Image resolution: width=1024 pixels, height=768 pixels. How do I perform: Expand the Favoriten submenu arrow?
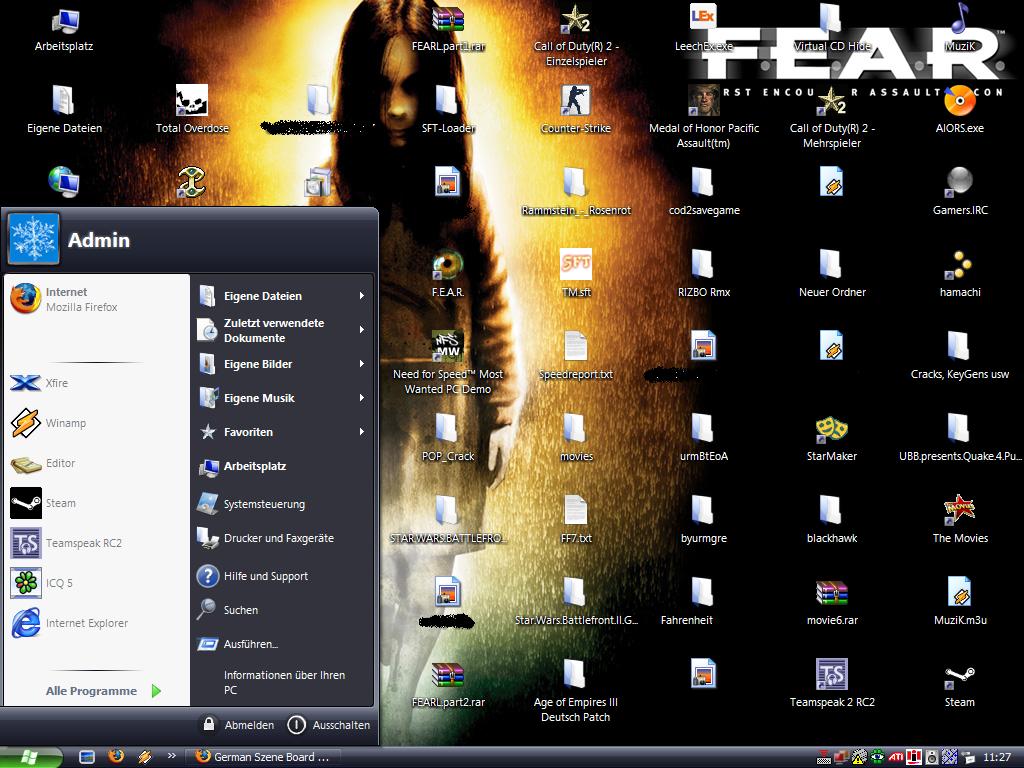click(x=362, y=432)
